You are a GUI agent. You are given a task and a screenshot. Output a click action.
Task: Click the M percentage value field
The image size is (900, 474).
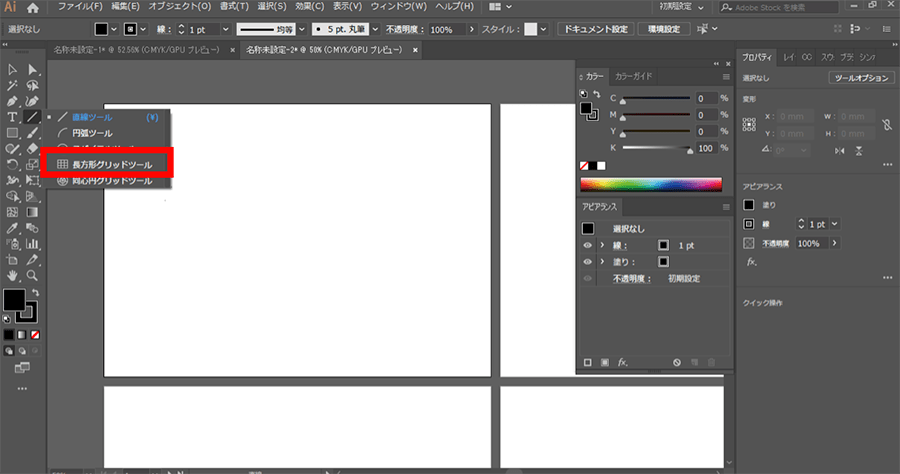point(706,115)
